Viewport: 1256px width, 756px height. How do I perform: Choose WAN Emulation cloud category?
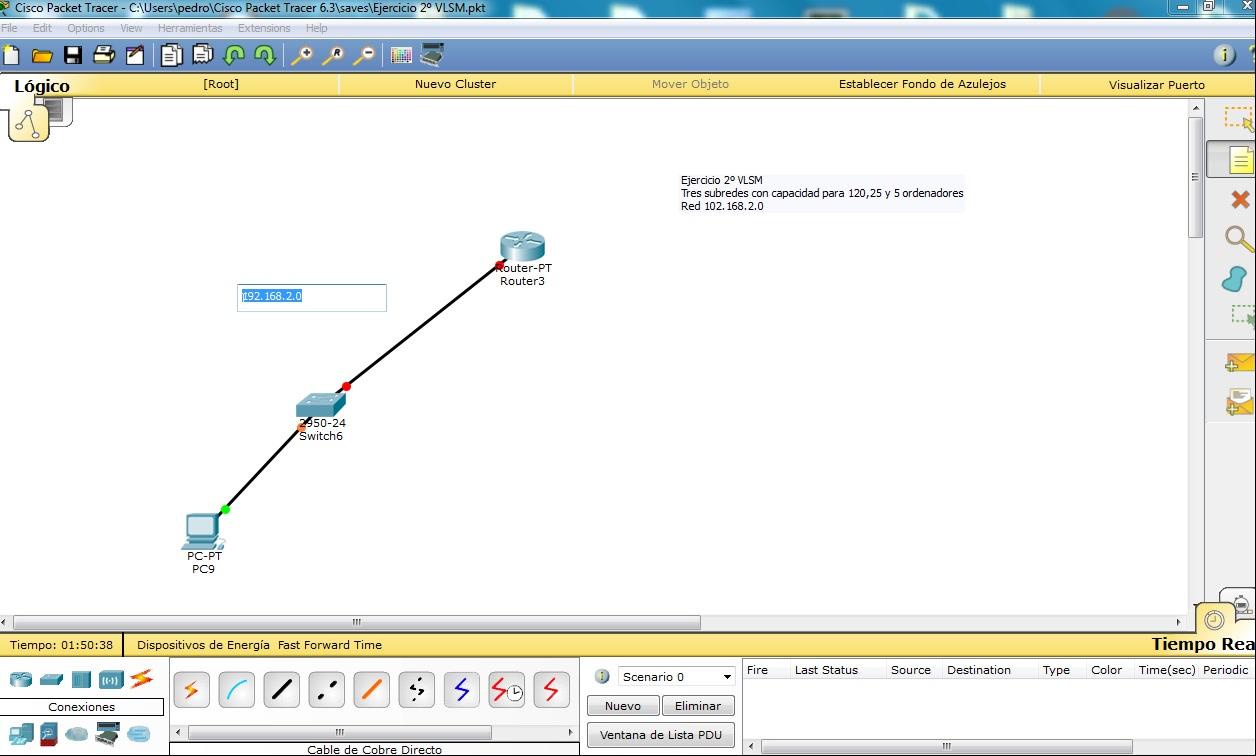pyautogui.click(x=77, y=735)
